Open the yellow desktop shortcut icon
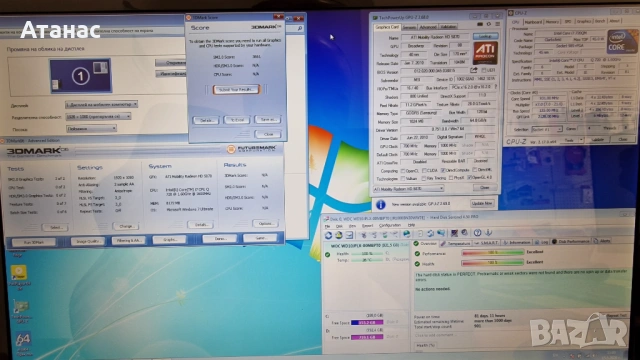This screenshot has height=360, width=640. coord(19,272)
